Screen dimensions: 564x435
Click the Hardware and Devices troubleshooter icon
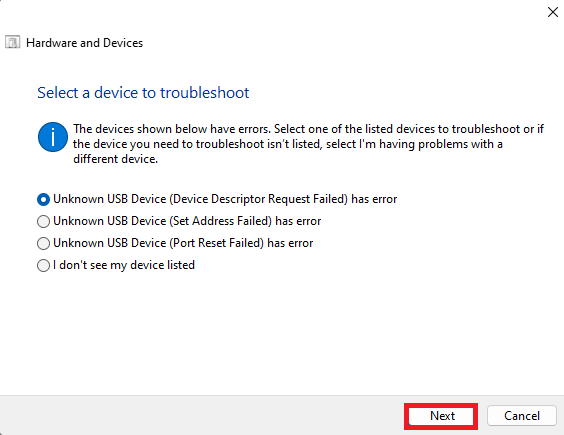click(13, 42)
